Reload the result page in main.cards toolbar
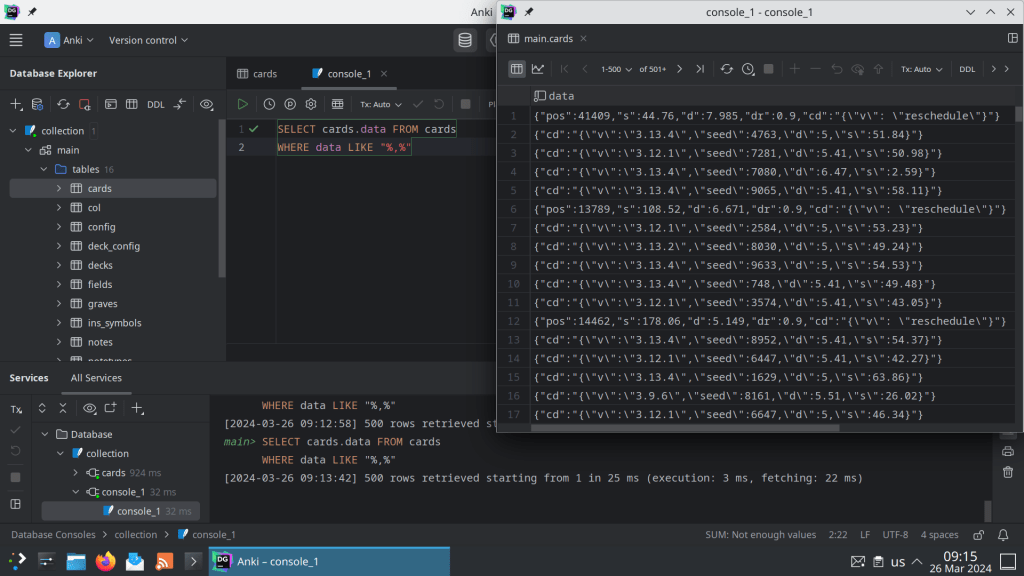 click(x=727, y=69)
